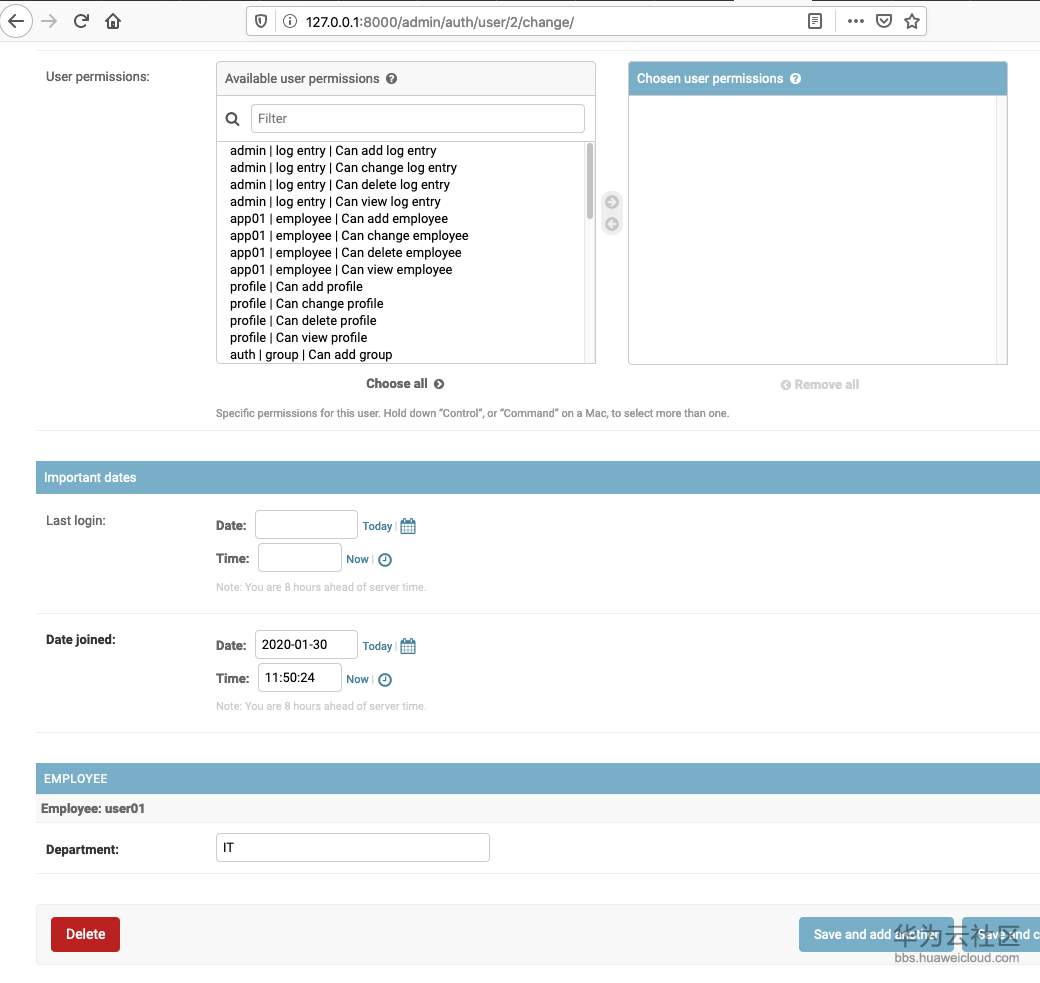The image size is (1040, 983).
Task: Open the browser home page
Action: pyautogui.click(x=113, y=21)
